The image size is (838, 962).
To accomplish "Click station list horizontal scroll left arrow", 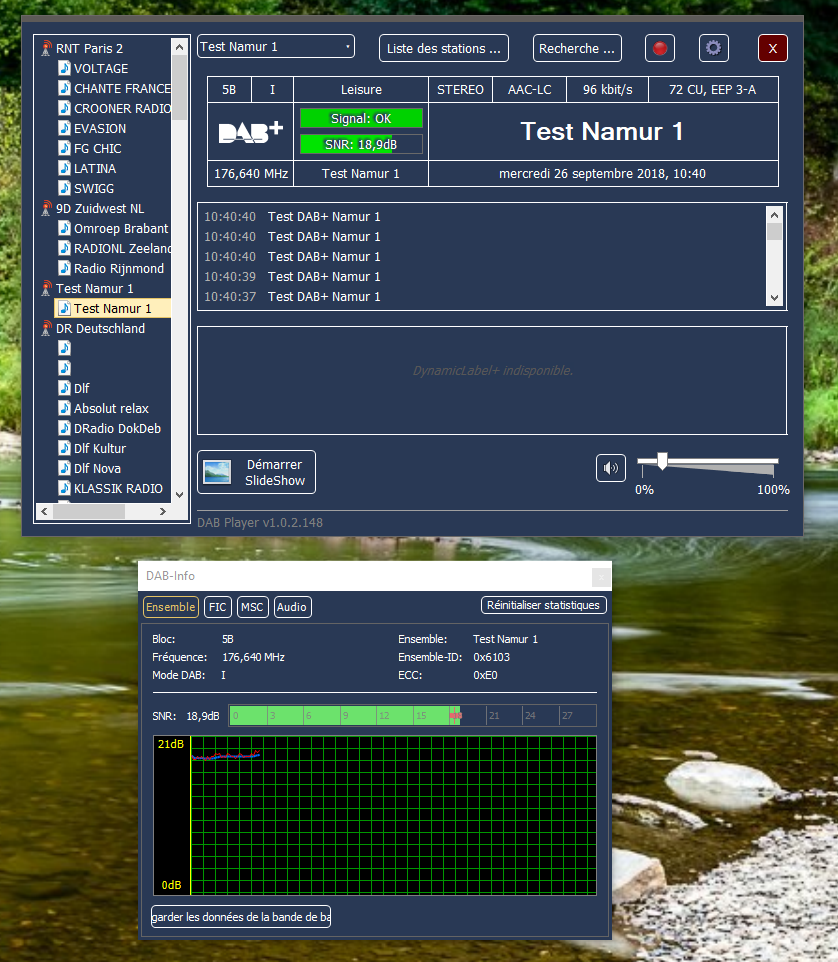I will [44, 511].
